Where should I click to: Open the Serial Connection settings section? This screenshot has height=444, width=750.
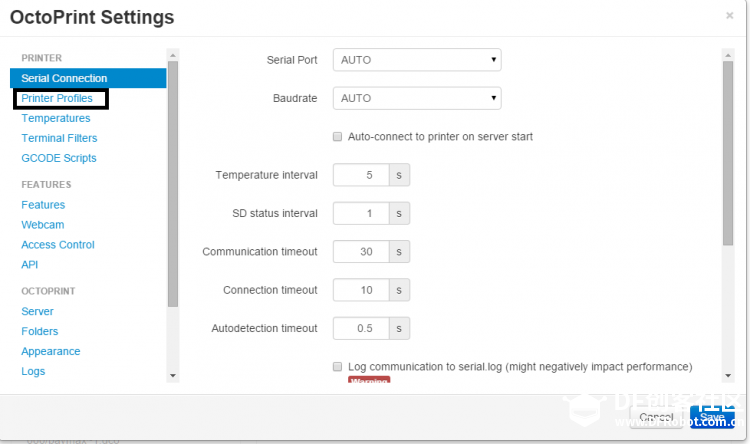[x=88, y=78]
